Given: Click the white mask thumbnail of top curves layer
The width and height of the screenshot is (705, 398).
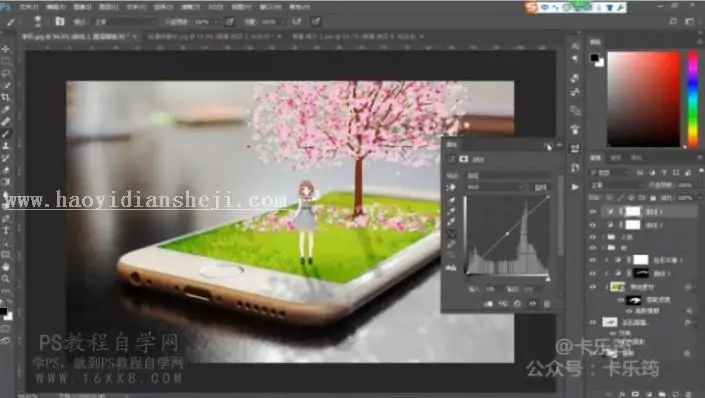Looking at the screenshot, I should point(633,211).
